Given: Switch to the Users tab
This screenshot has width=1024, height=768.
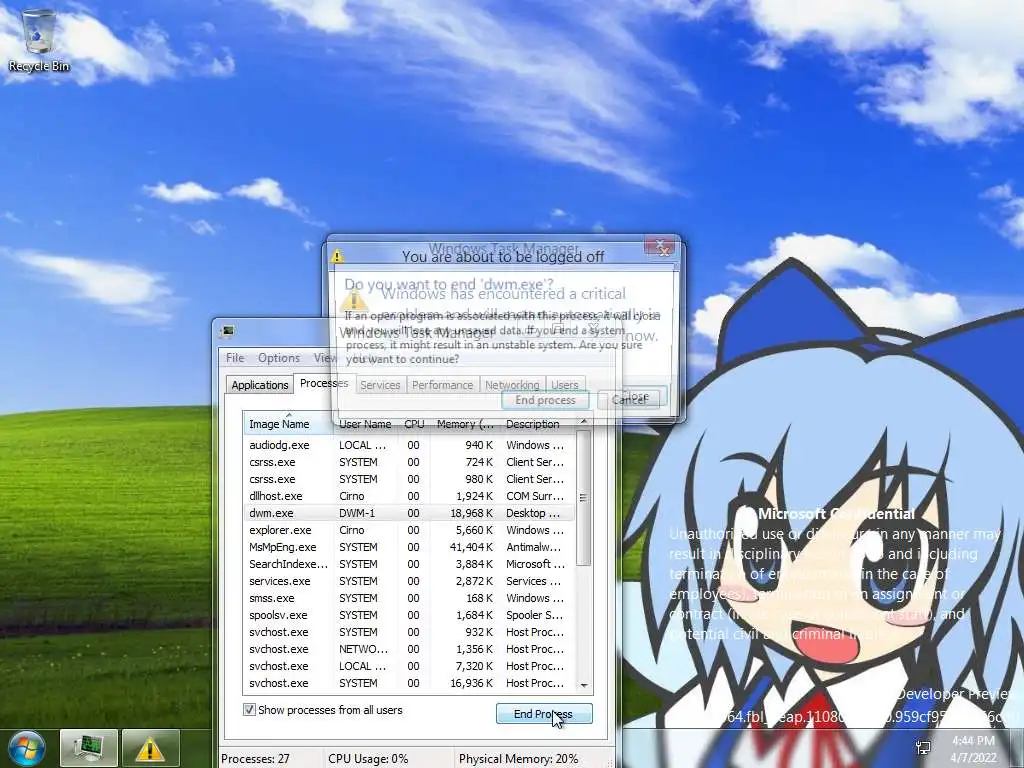Looking at the screenshot, I should pos(565,385).
